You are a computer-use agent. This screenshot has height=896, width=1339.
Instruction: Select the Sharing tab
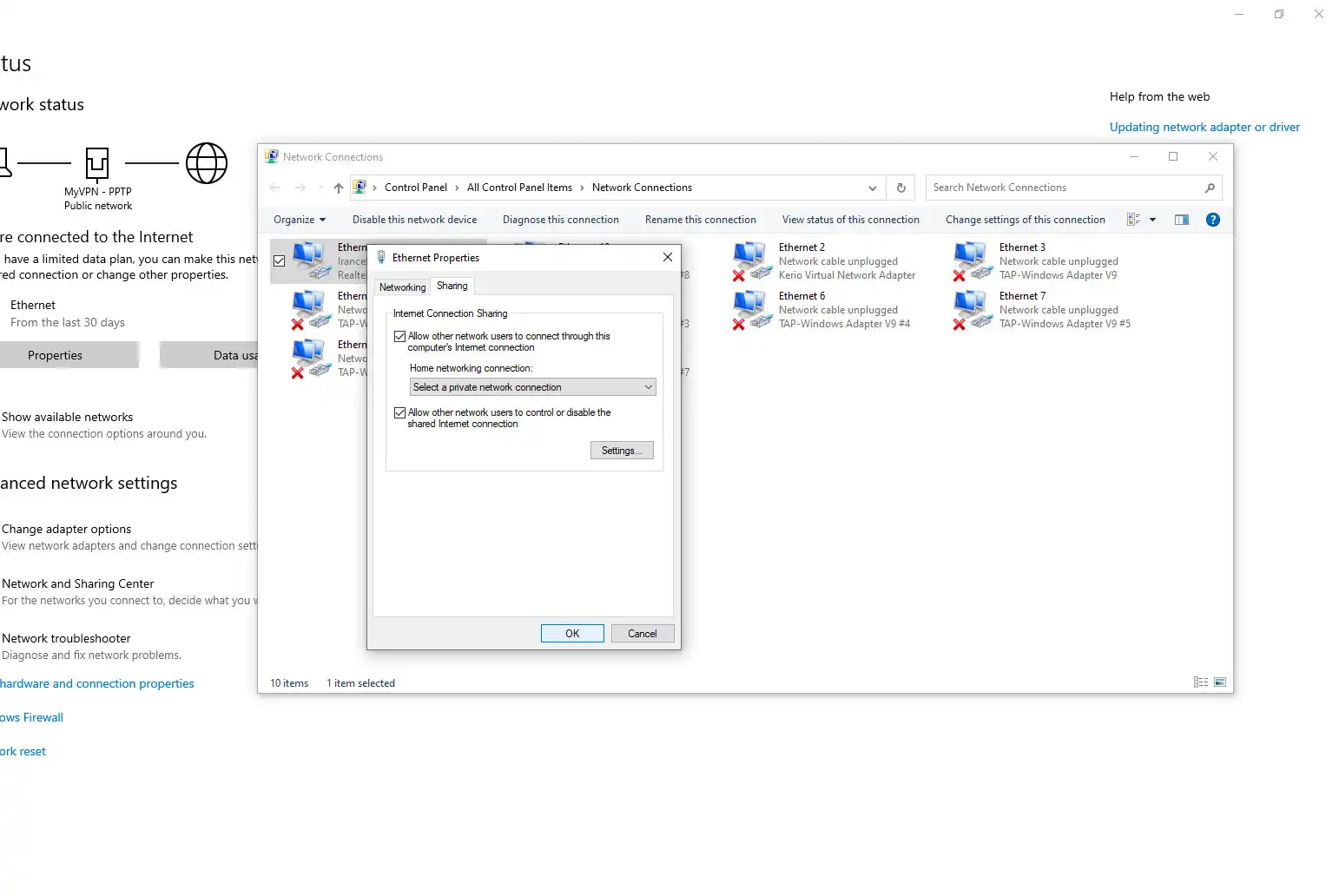(452, 286)
